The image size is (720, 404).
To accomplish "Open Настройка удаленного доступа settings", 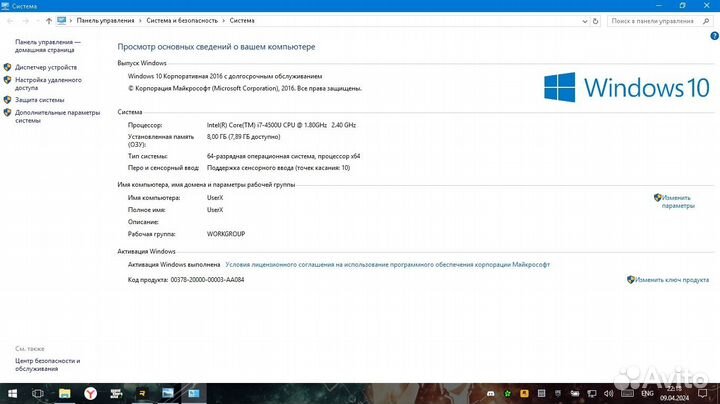I will pyautogui.click(x=48, y=84).
